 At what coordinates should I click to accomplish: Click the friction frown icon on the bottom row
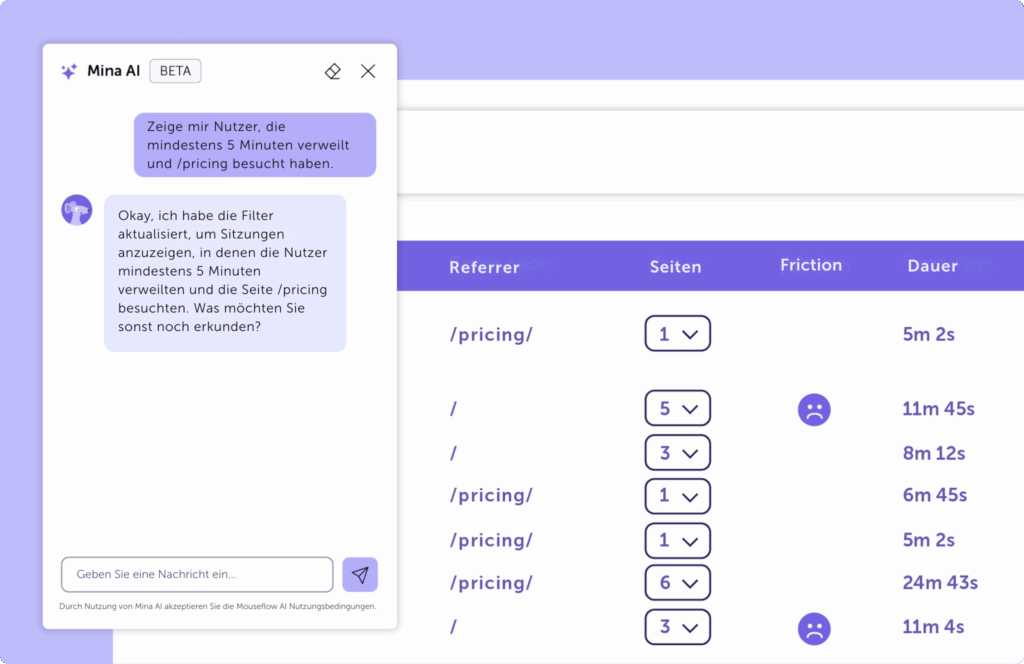(813, 628)
